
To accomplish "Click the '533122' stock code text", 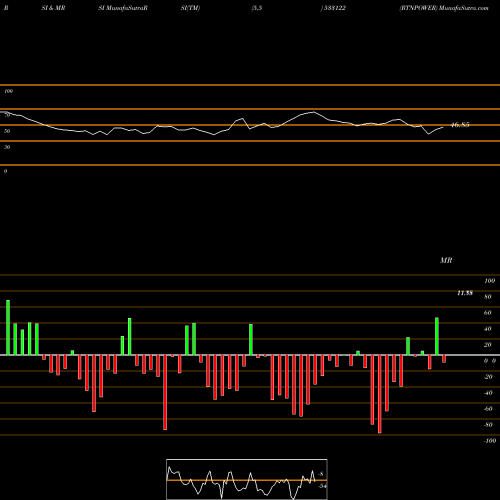I will point(334,8).
